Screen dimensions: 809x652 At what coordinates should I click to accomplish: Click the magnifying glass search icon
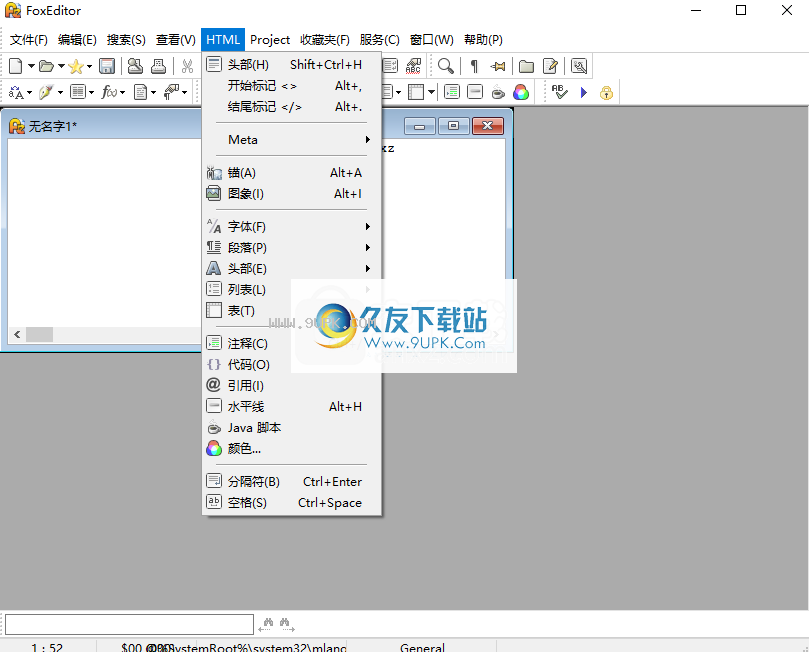pyautogui.click(x=446, y=66)
